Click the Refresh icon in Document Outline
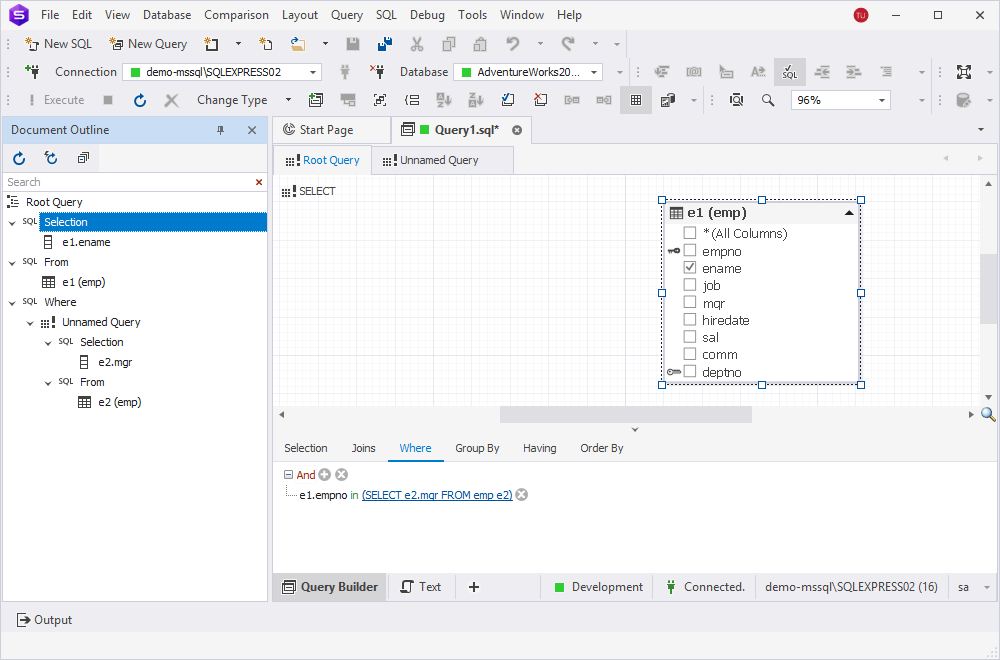 [x=18, y=157]
